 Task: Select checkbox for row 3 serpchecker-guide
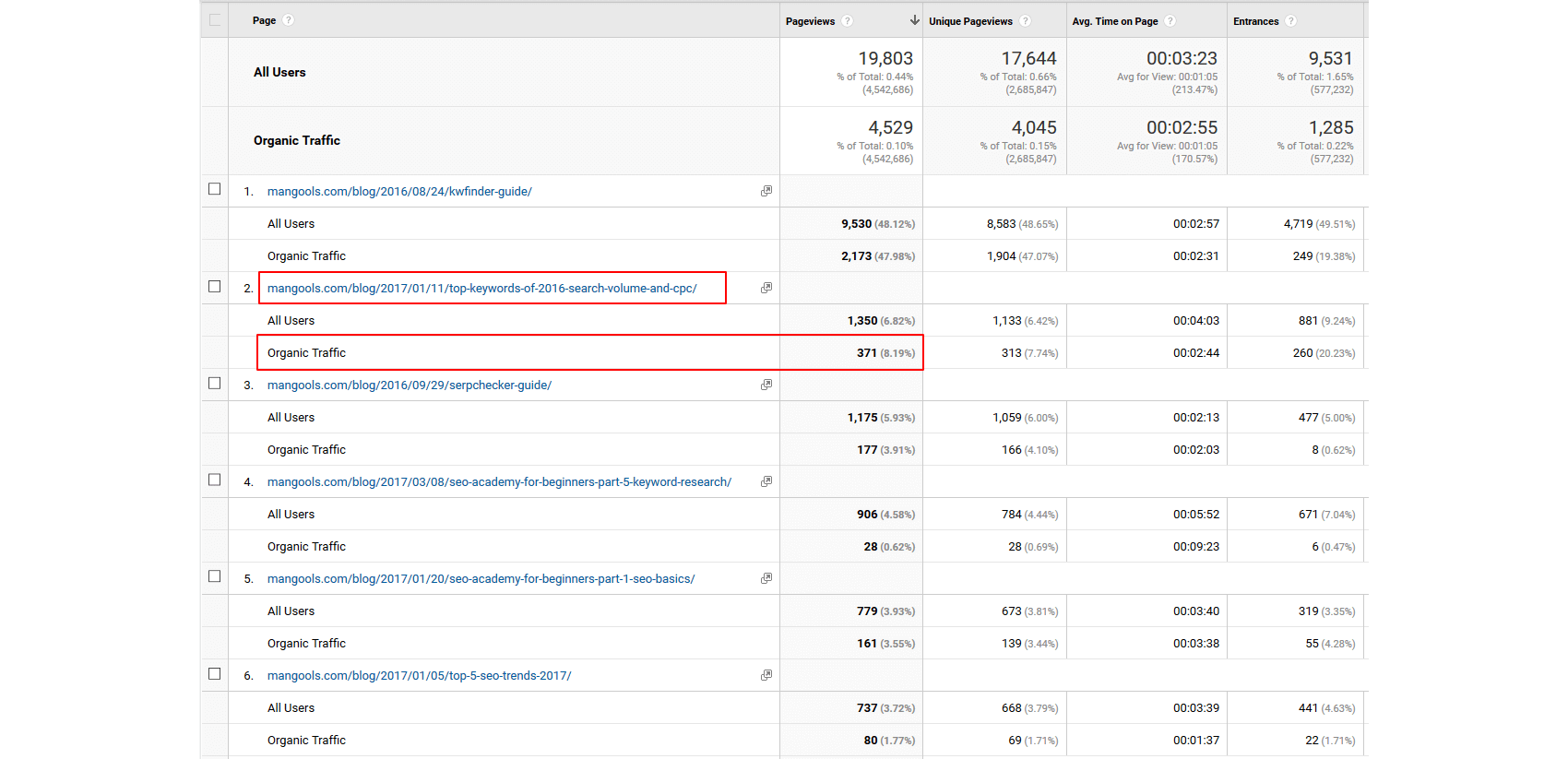215,383
